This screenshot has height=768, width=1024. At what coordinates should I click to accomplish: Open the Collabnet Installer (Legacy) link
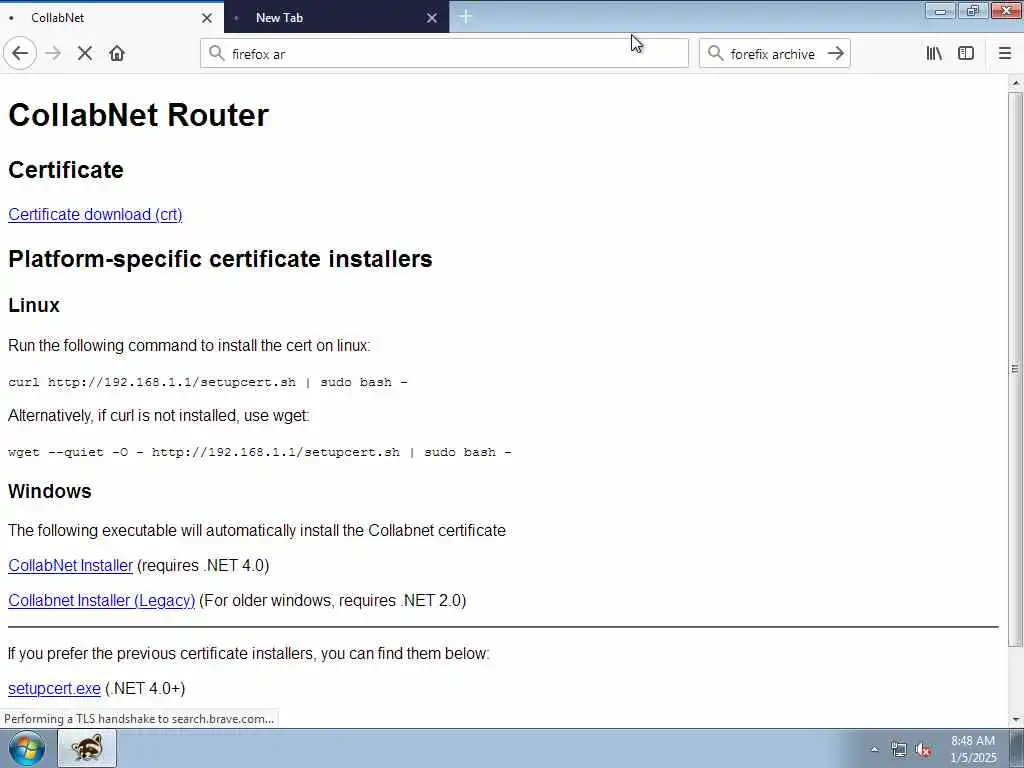point(102,600)
